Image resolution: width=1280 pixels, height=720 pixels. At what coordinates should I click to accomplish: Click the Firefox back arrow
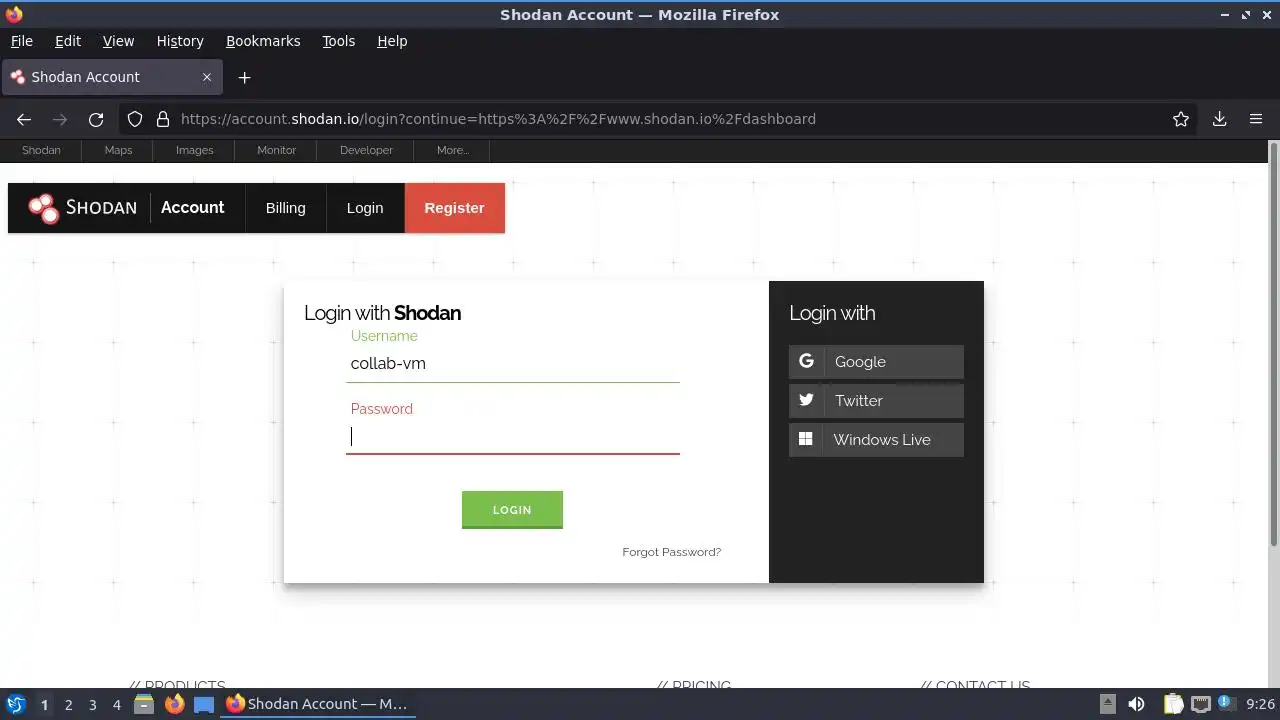coord(24,119)
